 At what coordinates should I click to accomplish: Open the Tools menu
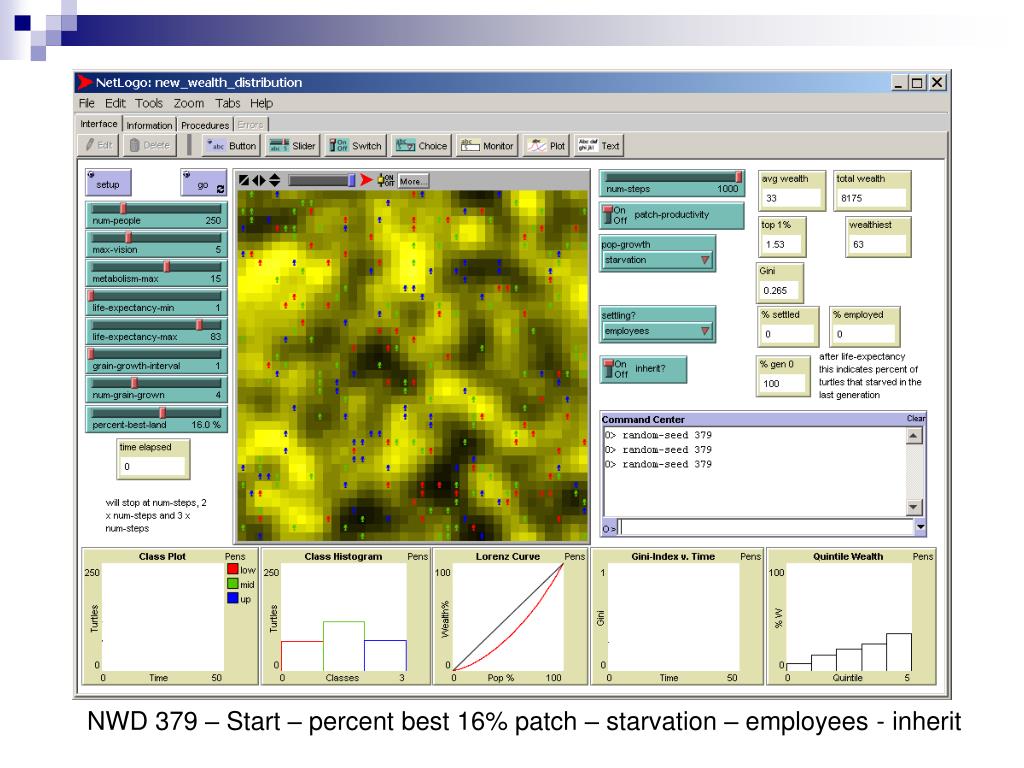149,103
